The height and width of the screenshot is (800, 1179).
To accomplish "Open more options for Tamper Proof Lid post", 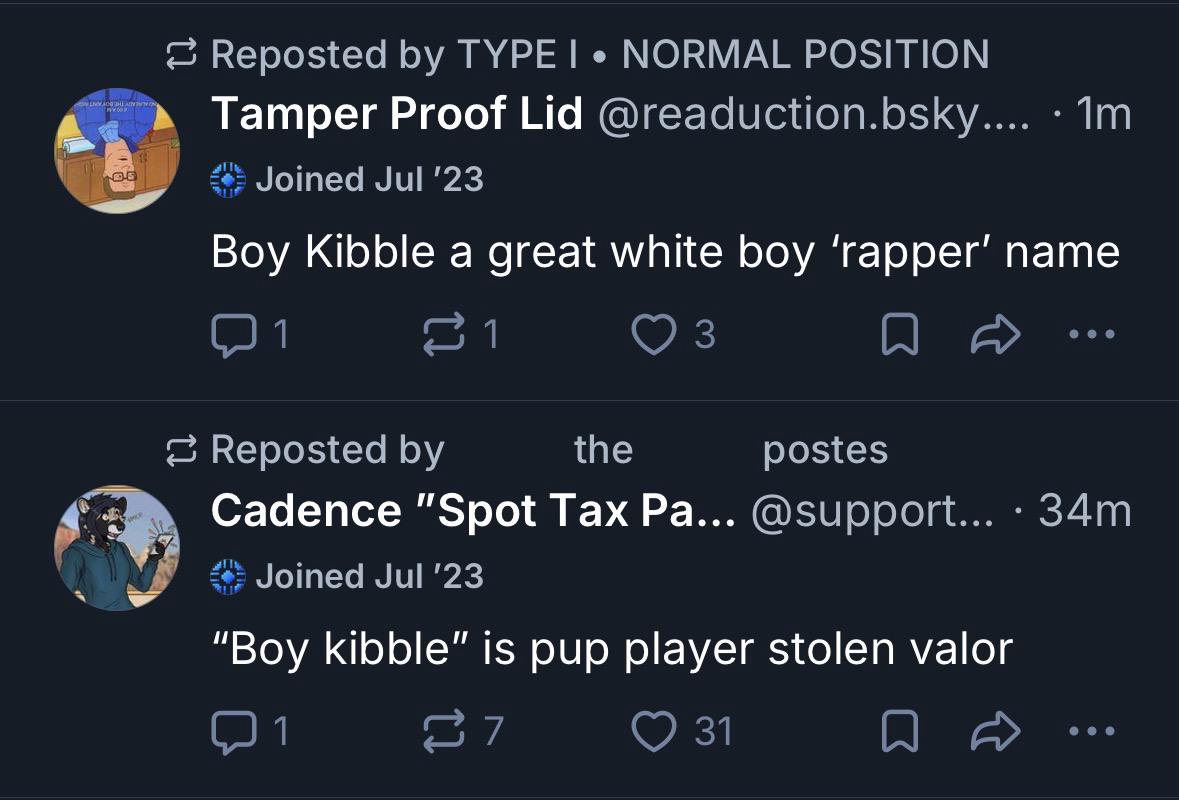I will pos(1091,335).
